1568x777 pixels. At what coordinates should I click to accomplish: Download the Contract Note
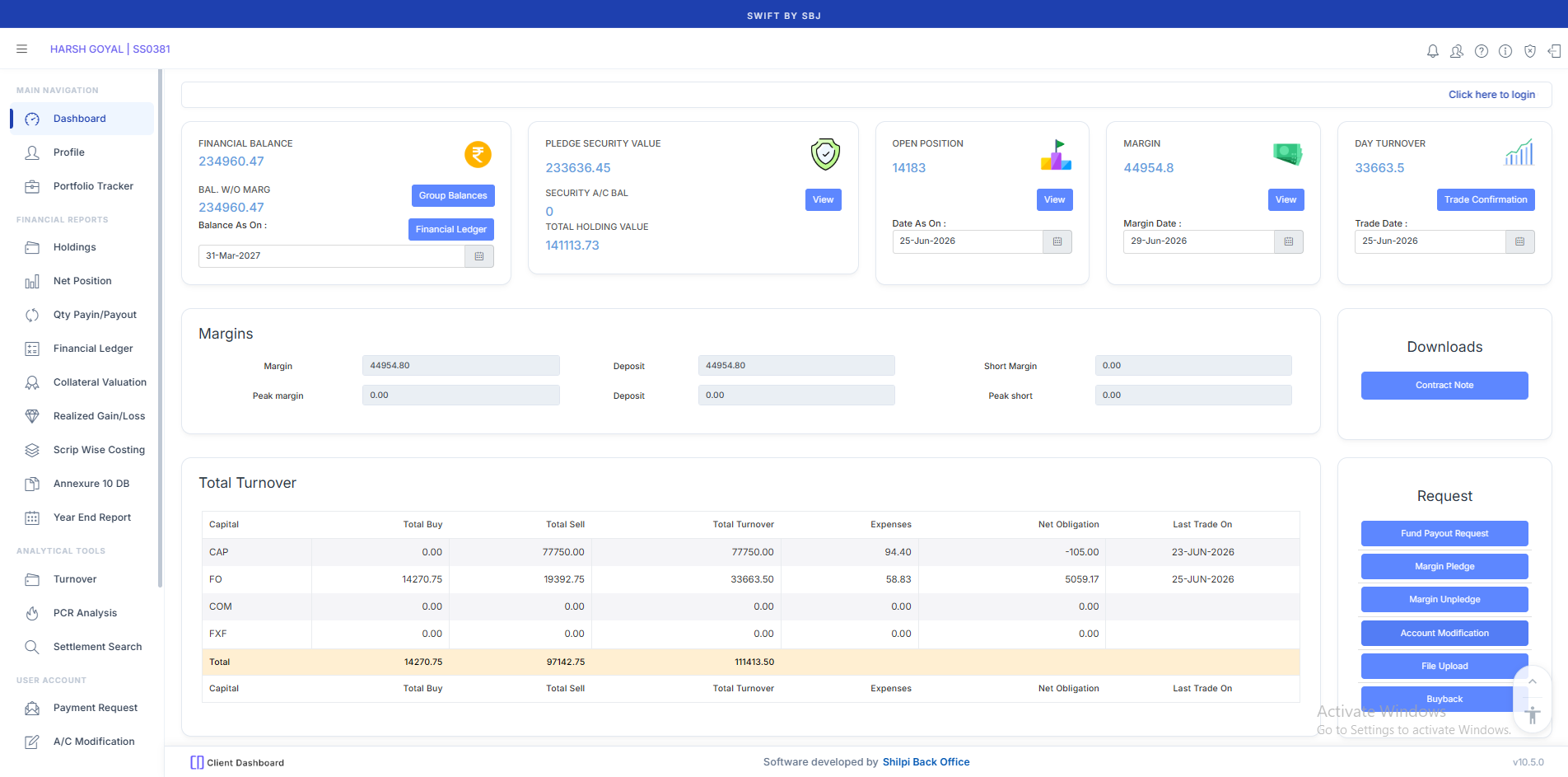[1444, 386]
